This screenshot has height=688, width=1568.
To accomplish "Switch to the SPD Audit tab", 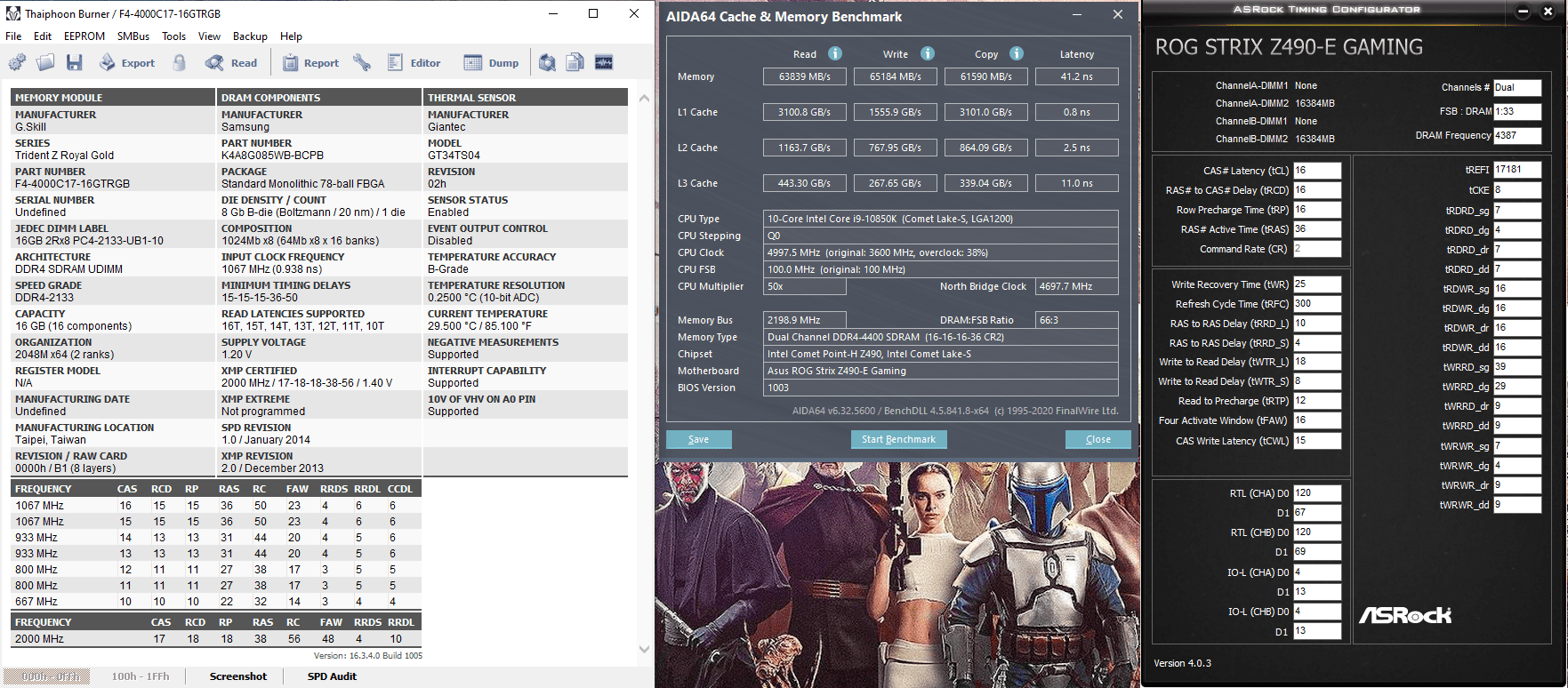I will coord(332,676).
